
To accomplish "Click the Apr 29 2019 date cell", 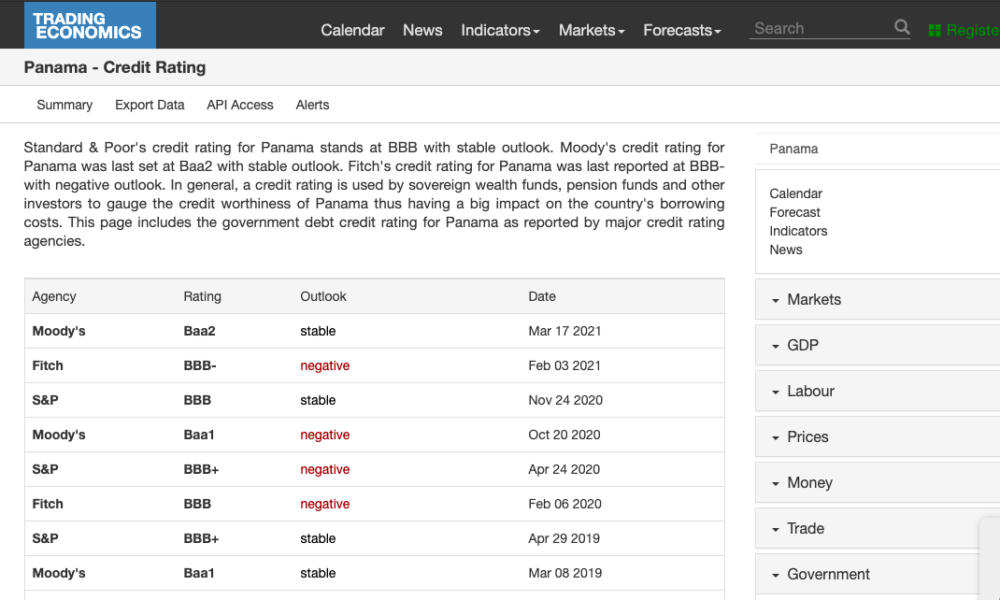I will [x=564, y=538].
